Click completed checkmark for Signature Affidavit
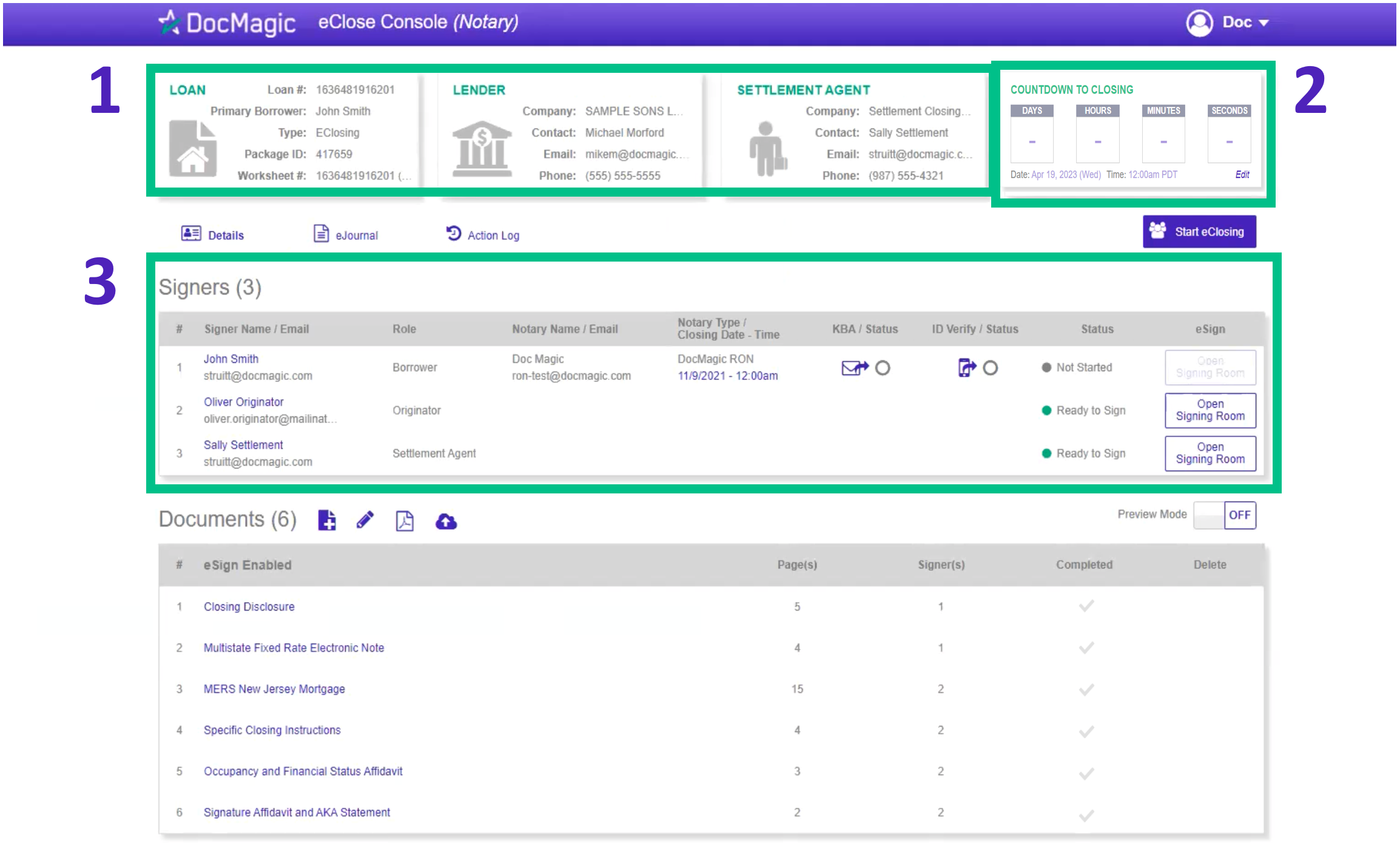Image resolution: width=1400 pixels, height=843 pixels. [x=1086, y=816]
